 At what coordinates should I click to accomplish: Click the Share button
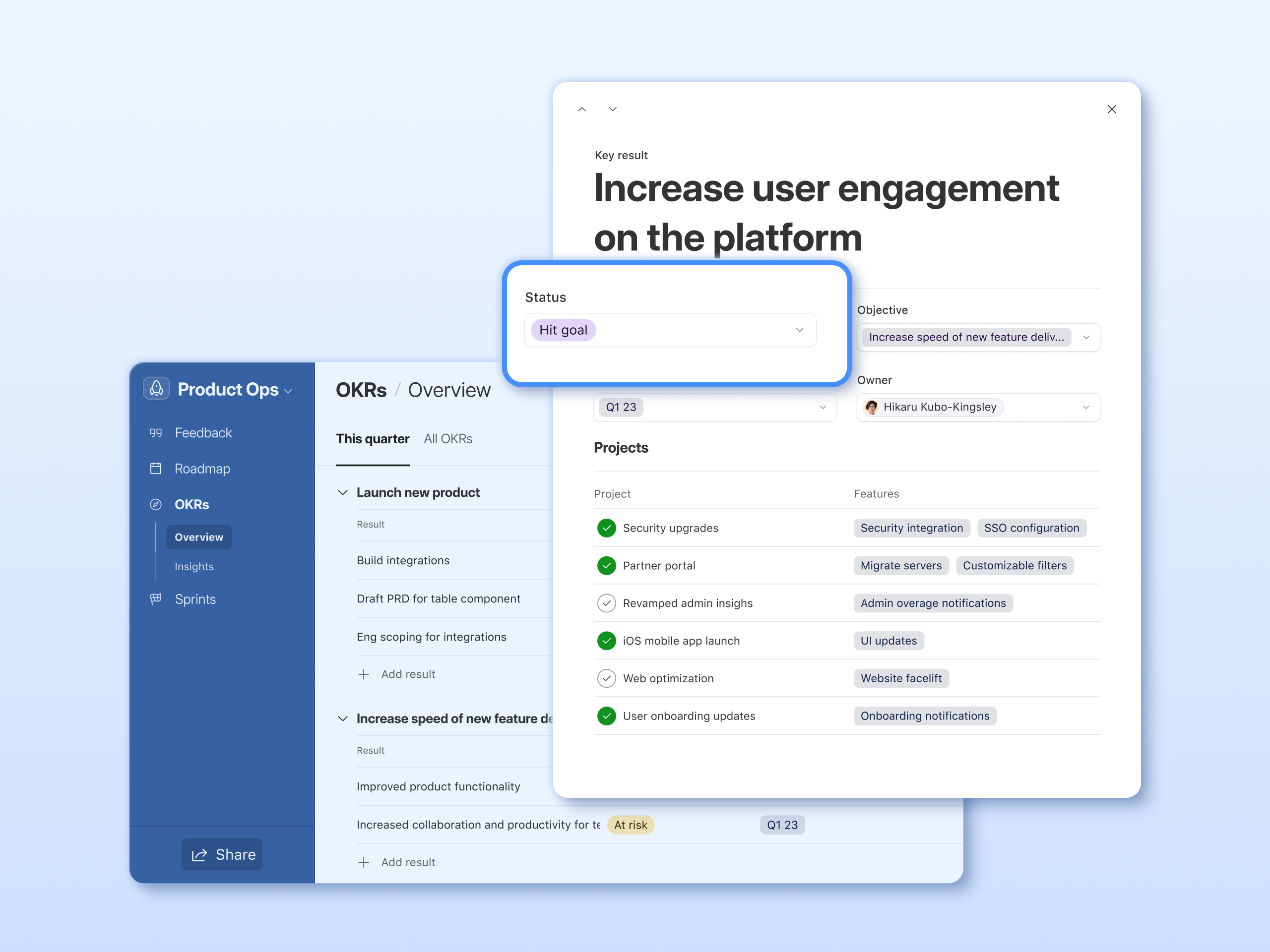click(222, 854)
